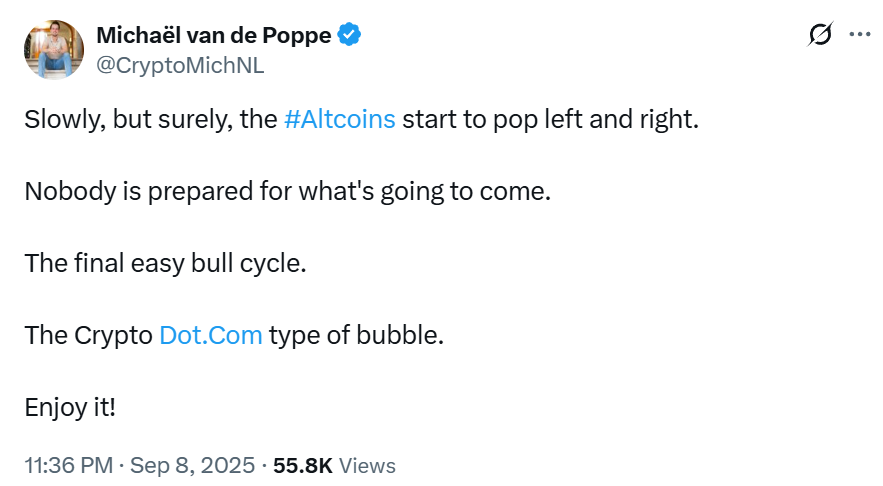Click the "Enjoy it!" closing line
Screen dimensions: 883x486
coord(70,407)
